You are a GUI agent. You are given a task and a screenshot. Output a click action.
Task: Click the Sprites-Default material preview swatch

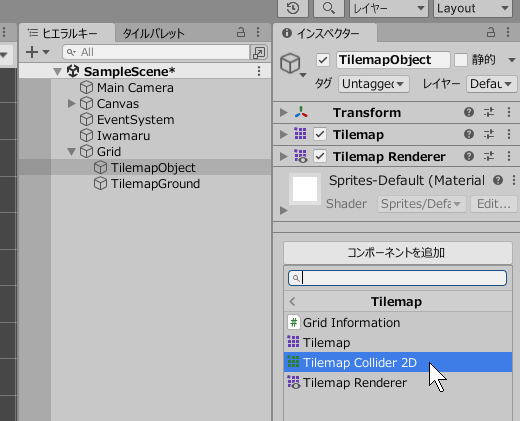[x=305, y=189]
